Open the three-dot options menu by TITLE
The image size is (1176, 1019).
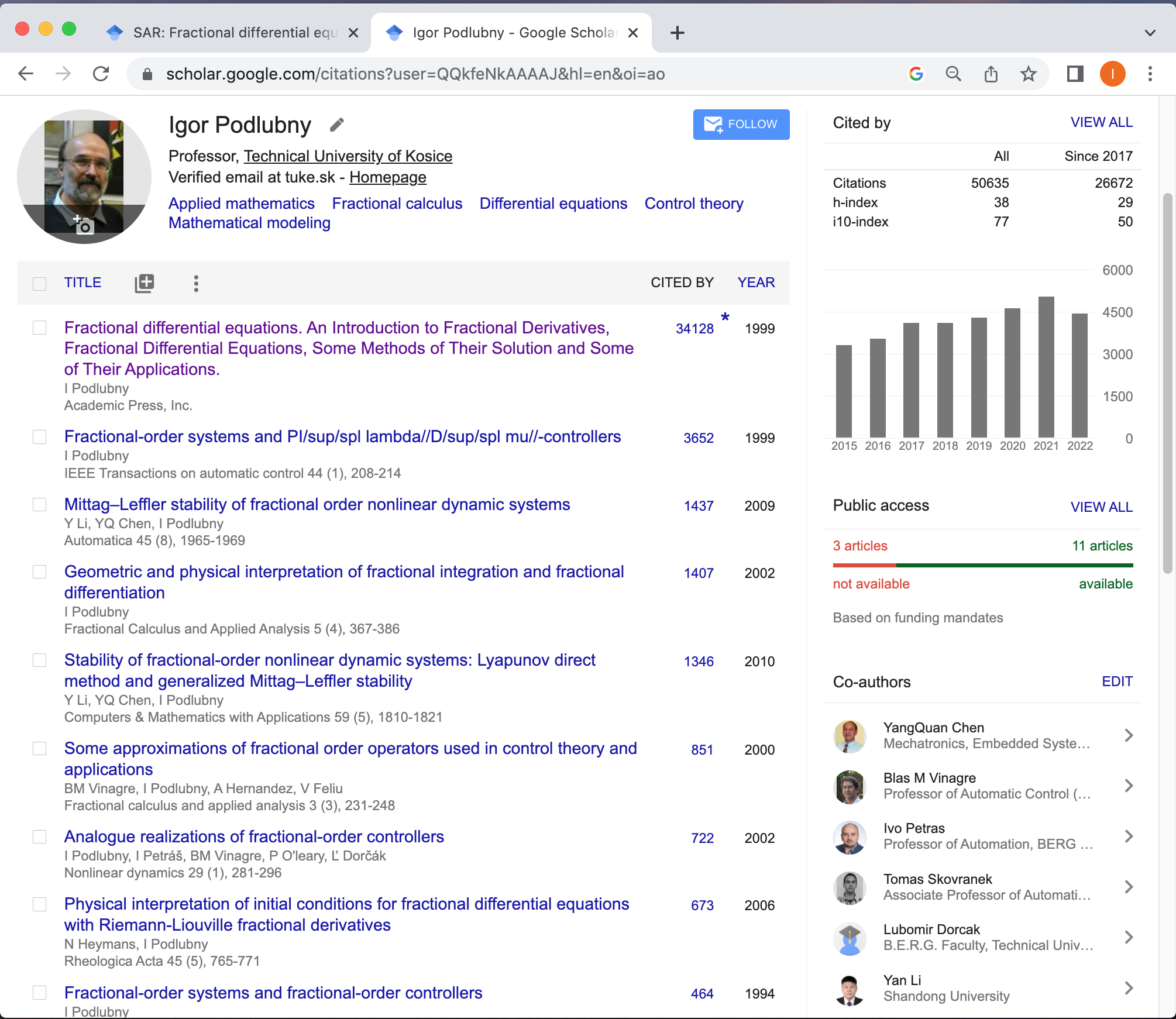196,283
